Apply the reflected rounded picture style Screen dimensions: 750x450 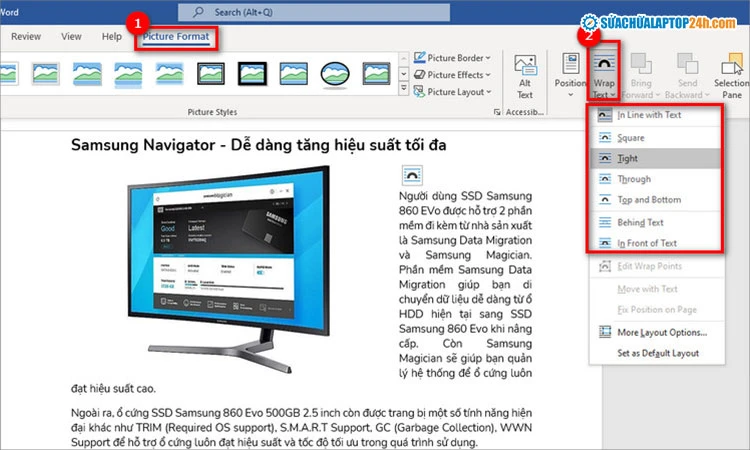click(x=128, y=75)
